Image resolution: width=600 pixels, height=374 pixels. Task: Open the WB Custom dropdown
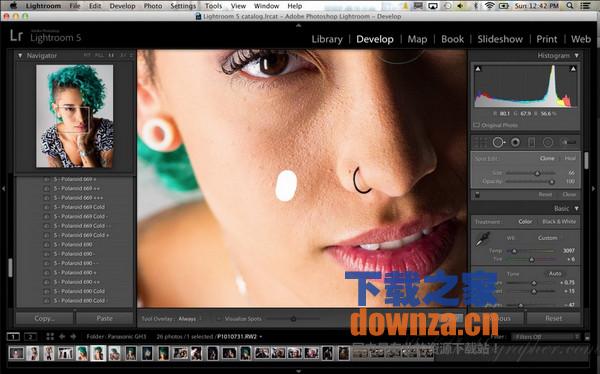click(x=548, y=238)
